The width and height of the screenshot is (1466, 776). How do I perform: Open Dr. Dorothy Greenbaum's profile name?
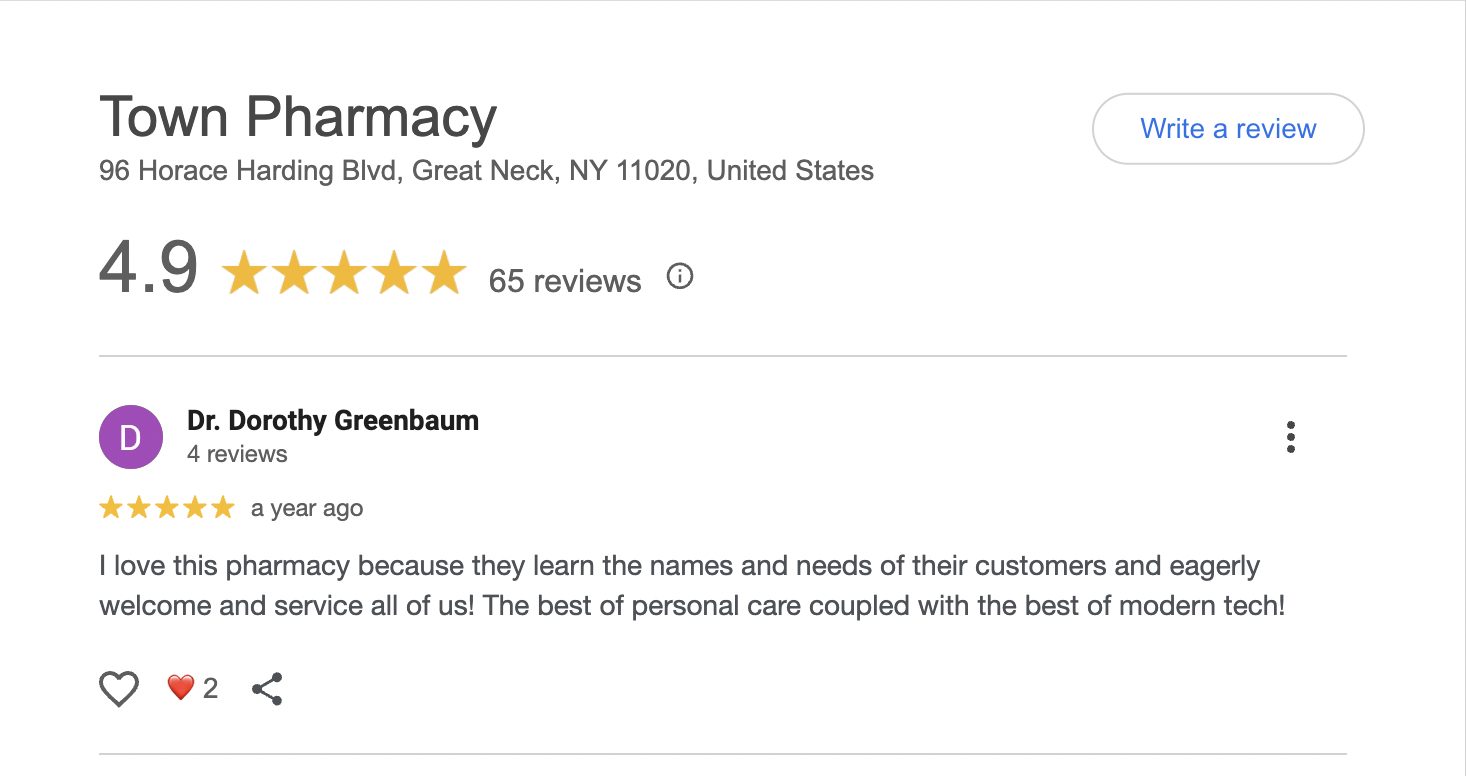click(333, 421)
